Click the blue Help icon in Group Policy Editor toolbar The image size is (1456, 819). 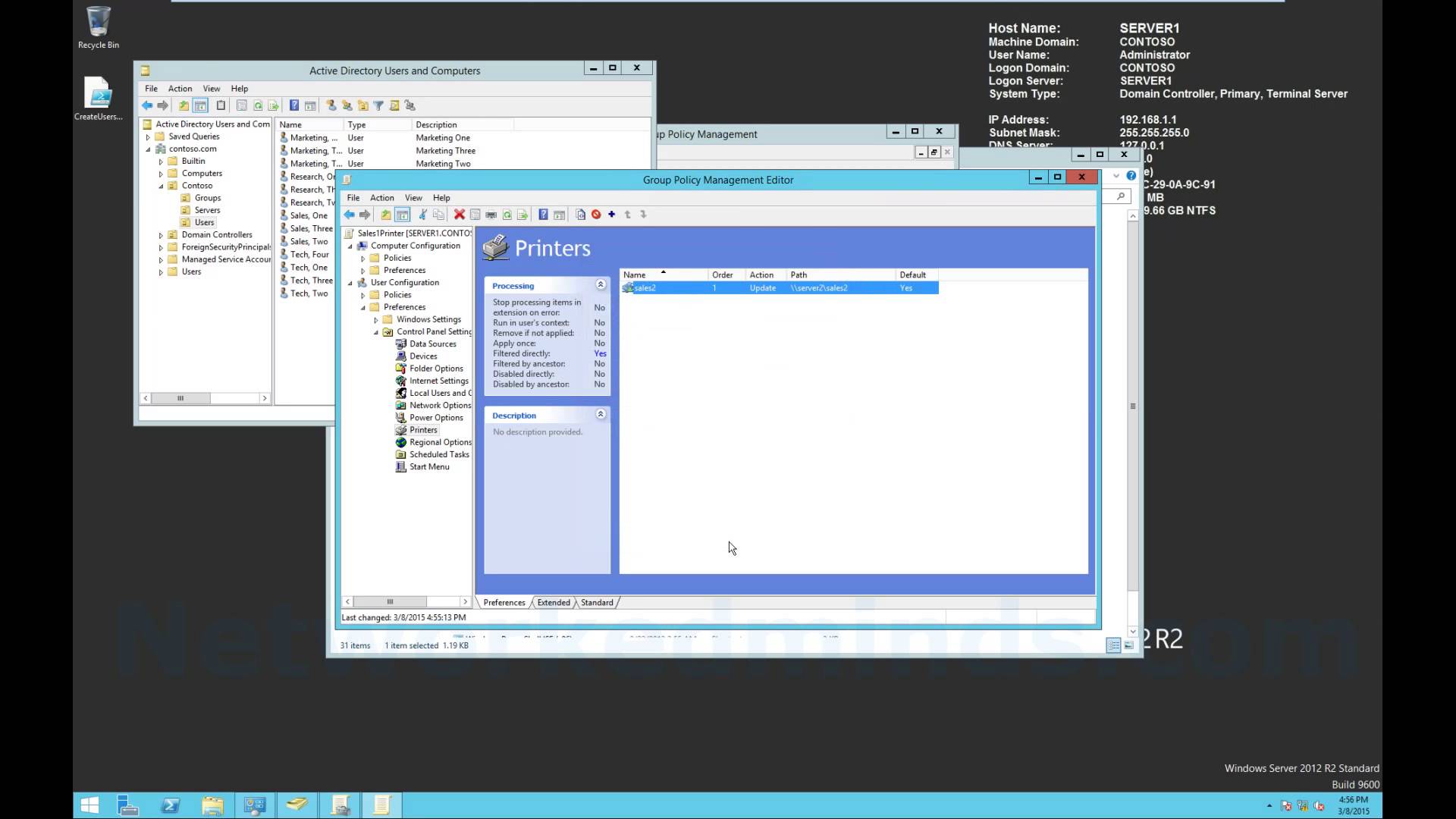(543, 215)
